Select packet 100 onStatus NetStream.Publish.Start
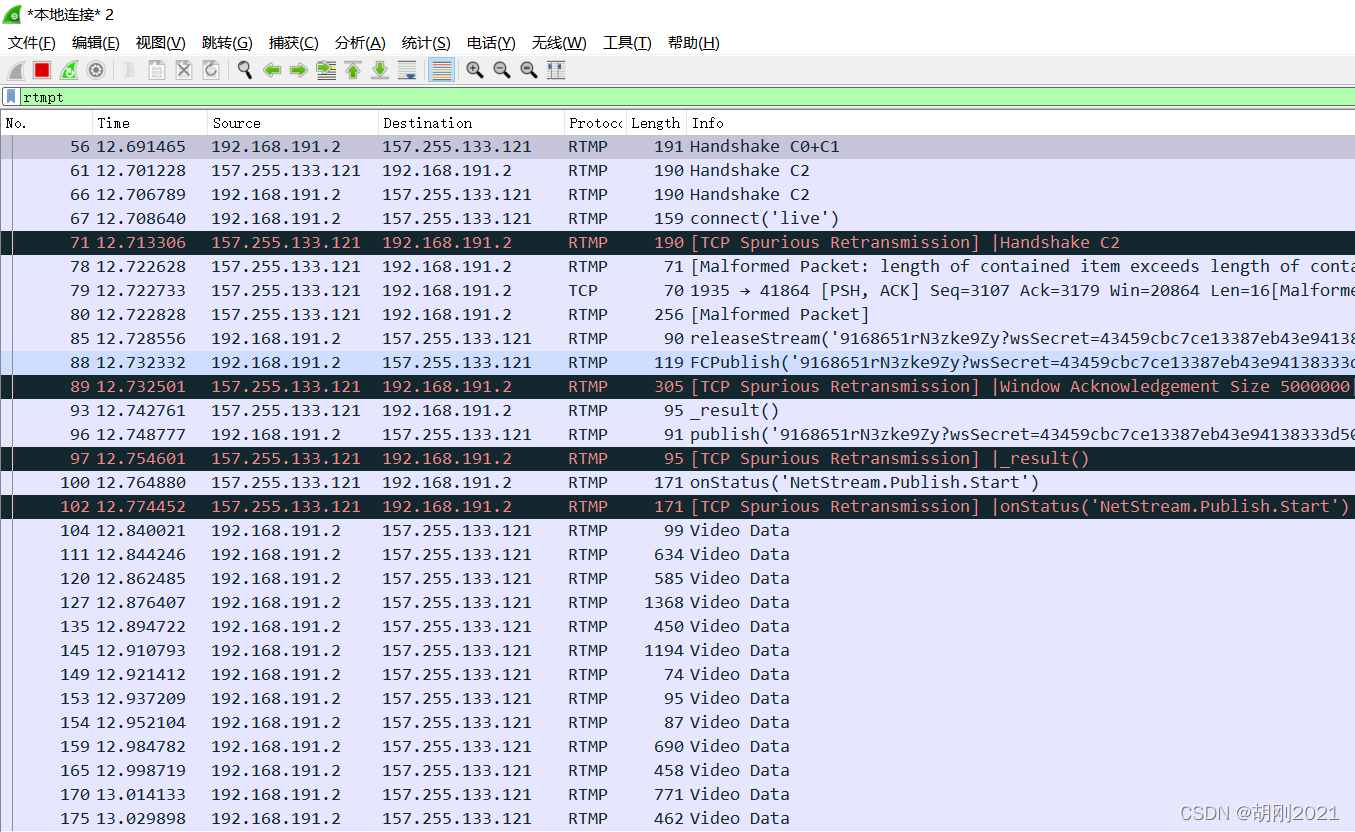 click(677, 483)
